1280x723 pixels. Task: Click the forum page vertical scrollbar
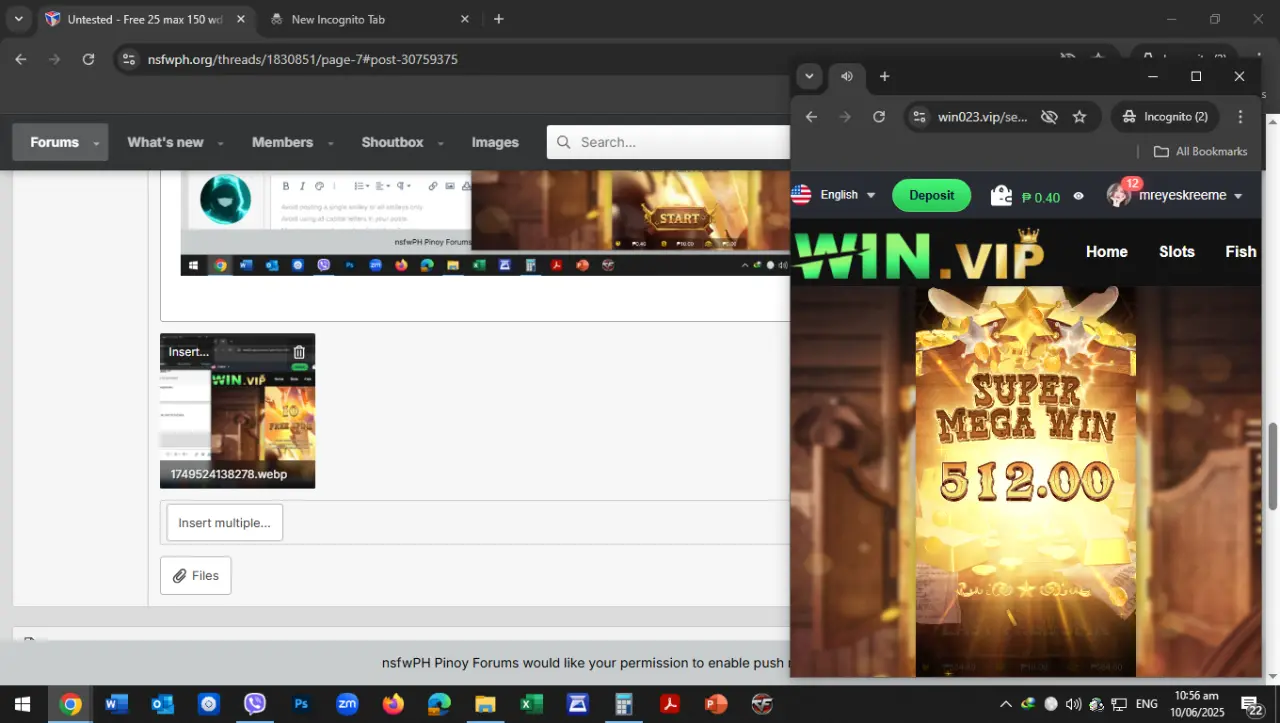[1273, 466]
